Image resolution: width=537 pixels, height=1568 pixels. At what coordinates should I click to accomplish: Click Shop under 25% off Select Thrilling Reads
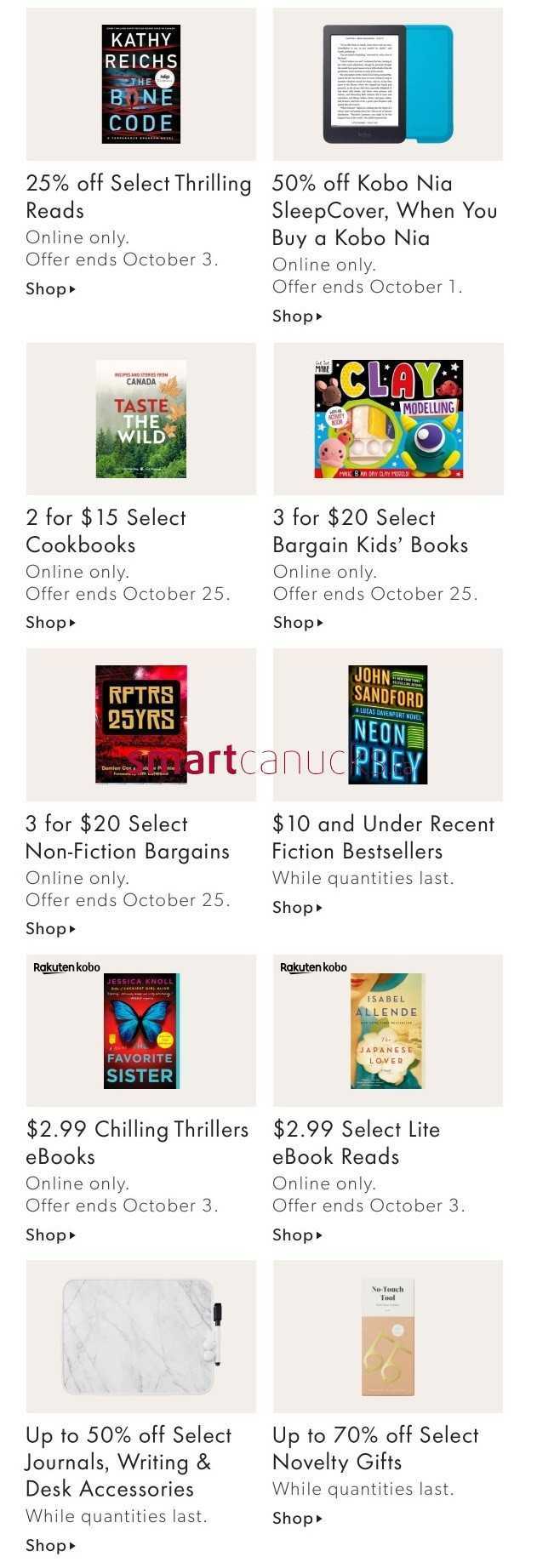click(x=51, y=289)
